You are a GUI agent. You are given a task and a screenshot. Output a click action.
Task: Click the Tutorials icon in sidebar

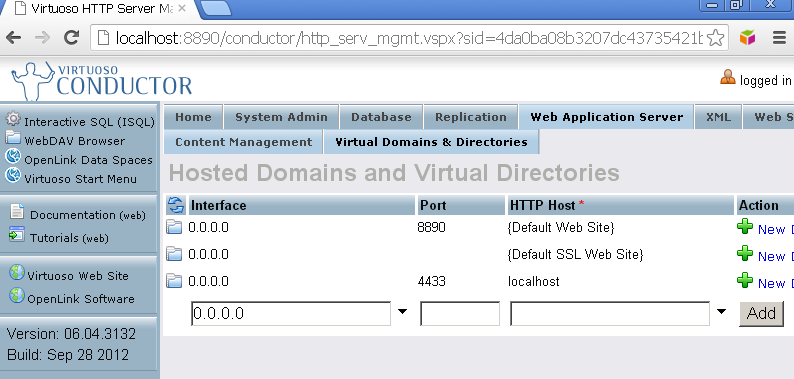click(x=17, y=235)
